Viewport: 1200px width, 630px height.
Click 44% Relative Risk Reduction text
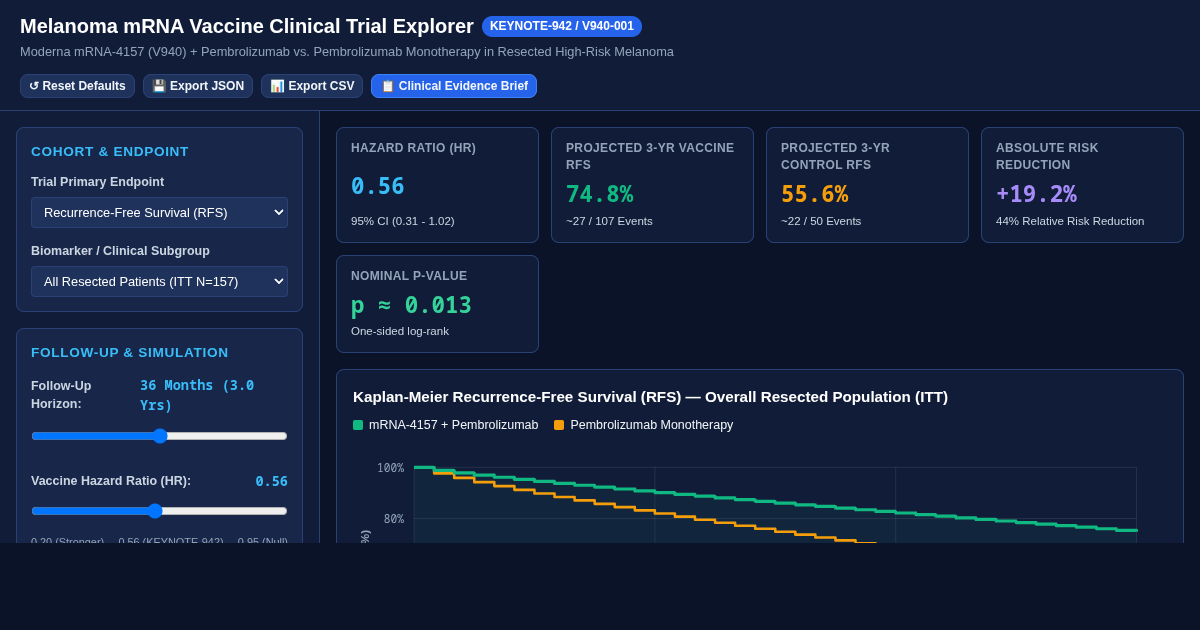tap(1070, 221)
